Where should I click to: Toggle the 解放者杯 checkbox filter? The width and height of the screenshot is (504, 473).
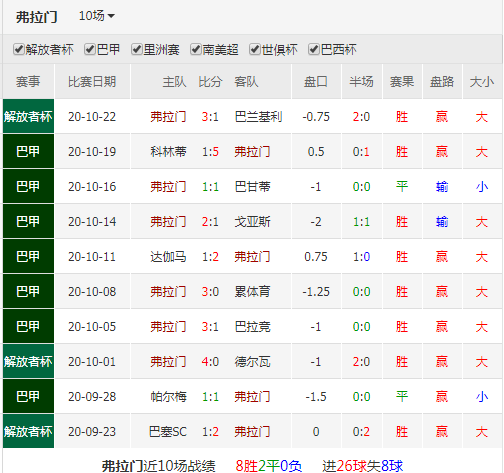tap(19, 49)
